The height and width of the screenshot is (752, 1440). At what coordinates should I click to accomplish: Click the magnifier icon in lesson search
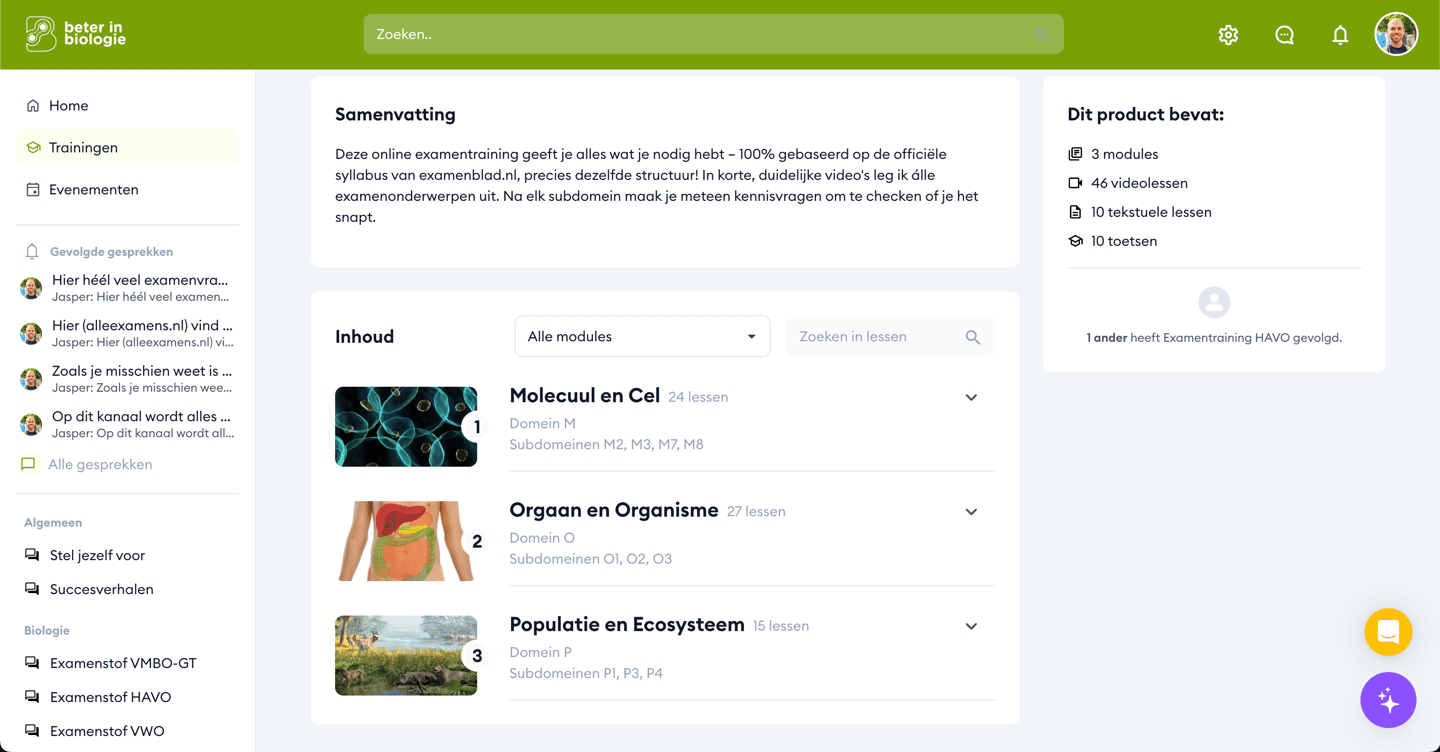pyautogui.click(x=972, y=337)
